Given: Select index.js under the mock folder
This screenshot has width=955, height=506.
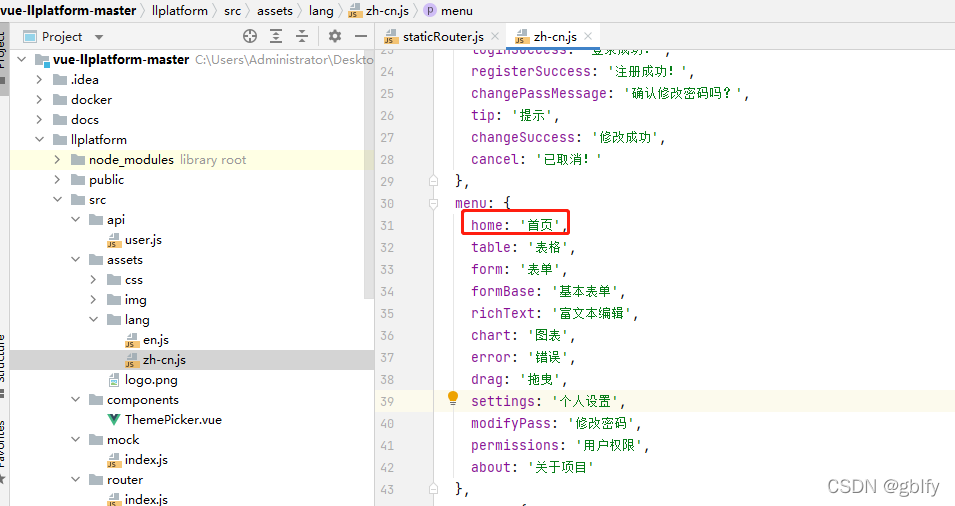Looking at the screenshot, I should pos(146,460).
